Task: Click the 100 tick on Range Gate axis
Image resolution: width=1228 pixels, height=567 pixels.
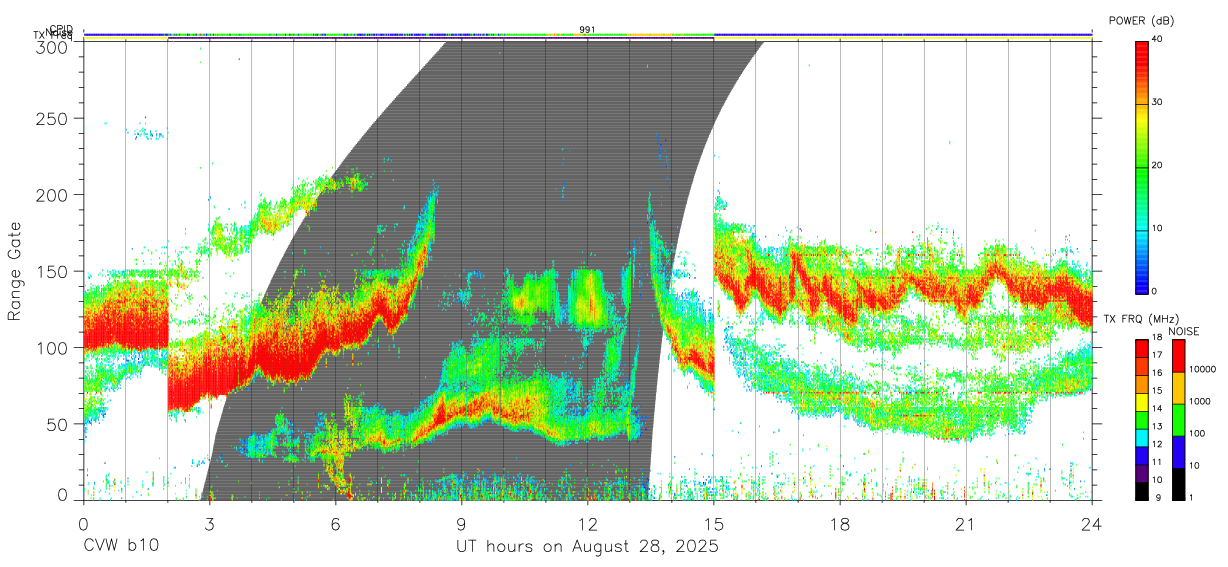Action: (51, 347)
